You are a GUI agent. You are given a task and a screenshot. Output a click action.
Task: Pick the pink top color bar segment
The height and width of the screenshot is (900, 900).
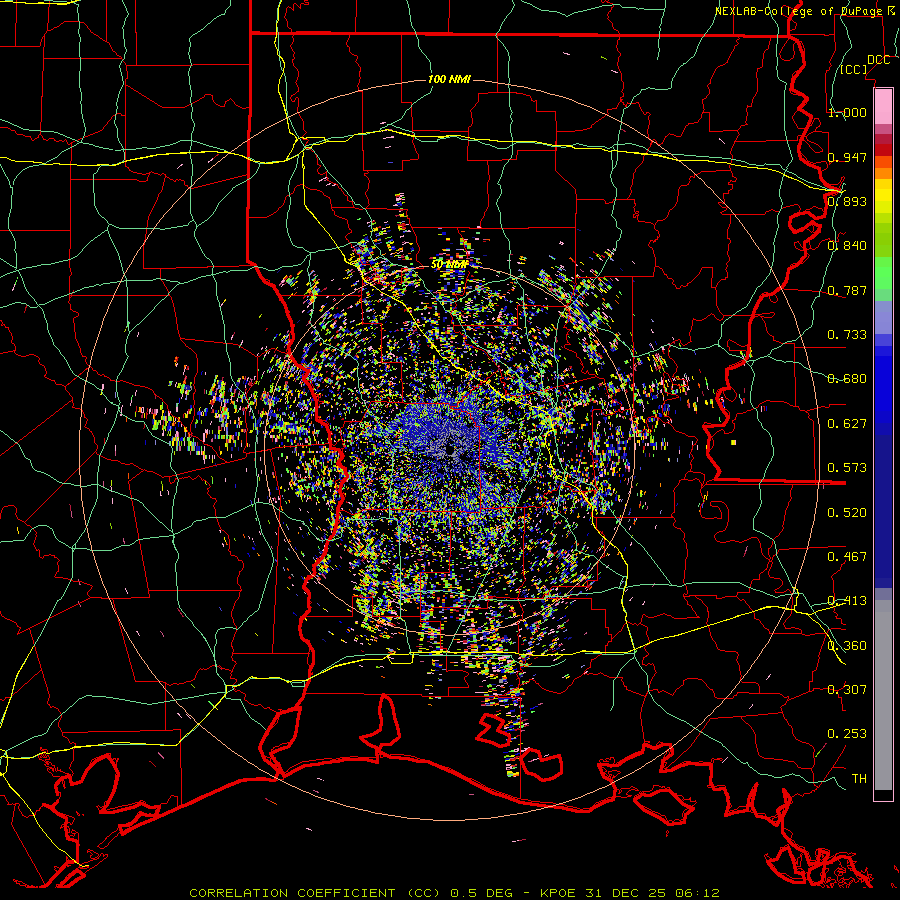pos(883,106)
